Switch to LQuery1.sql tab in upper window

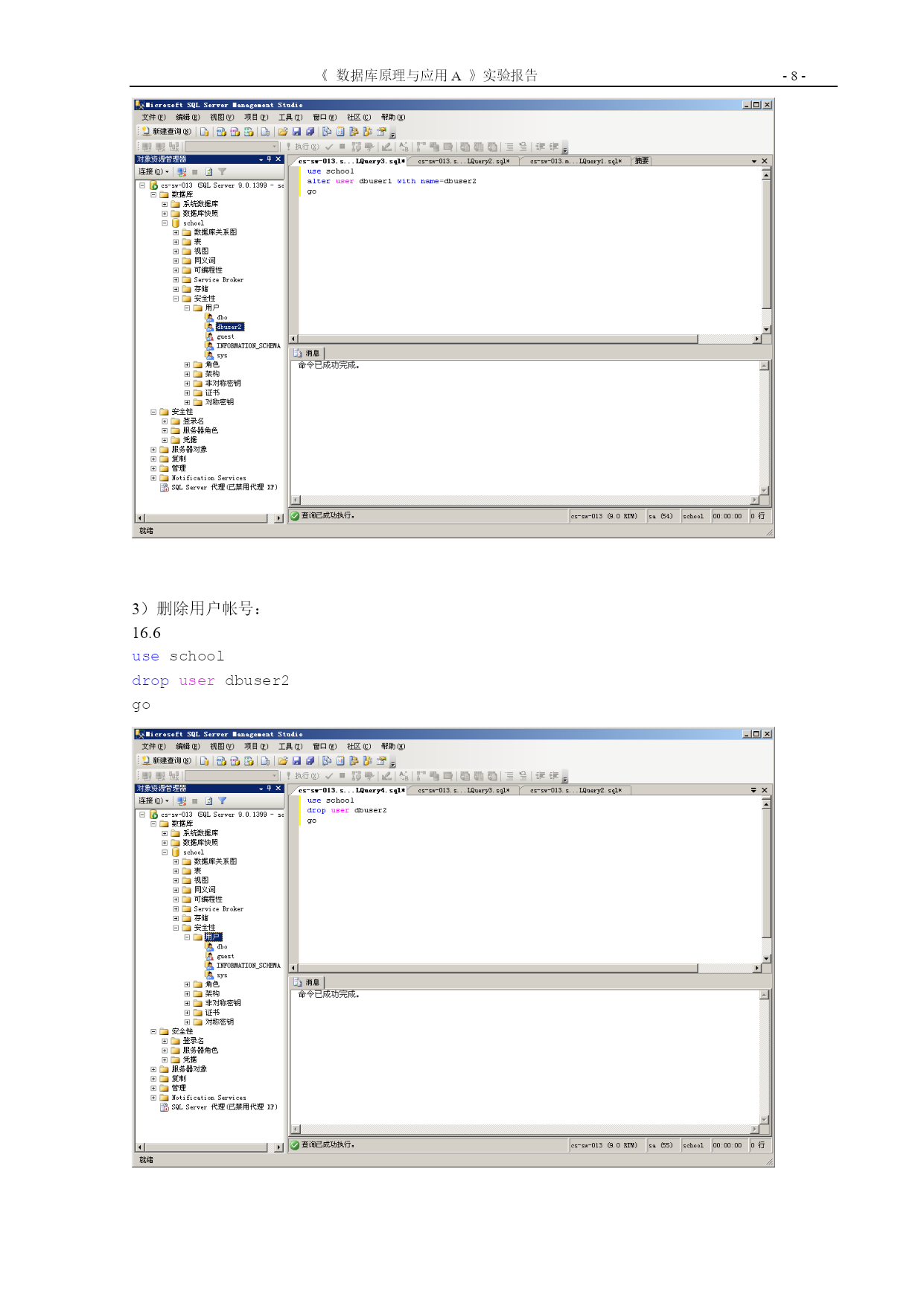coord(576,162)
